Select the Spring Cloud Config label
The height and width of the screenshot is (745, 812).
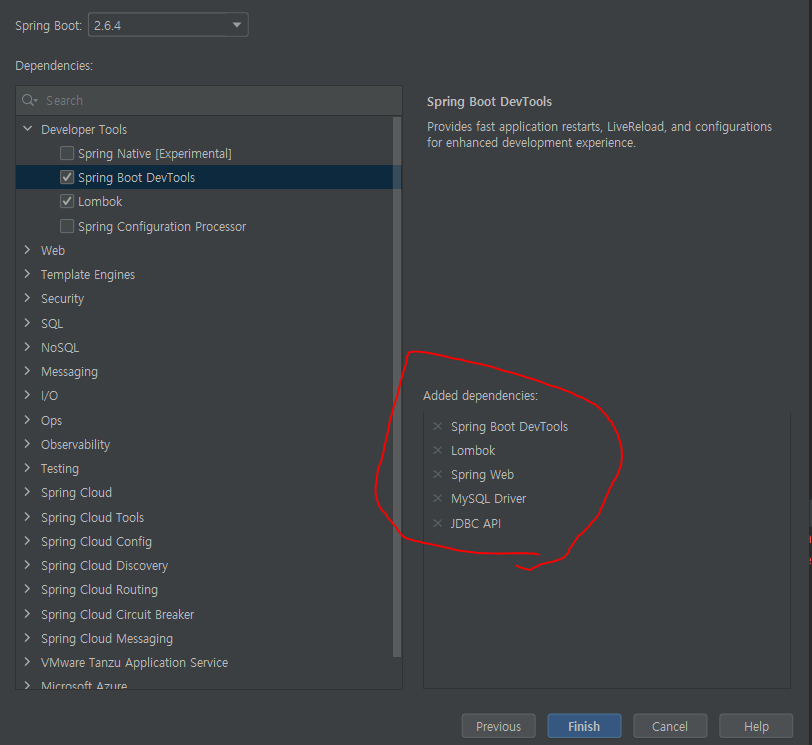pyautogui.click(x=96, y=542)
